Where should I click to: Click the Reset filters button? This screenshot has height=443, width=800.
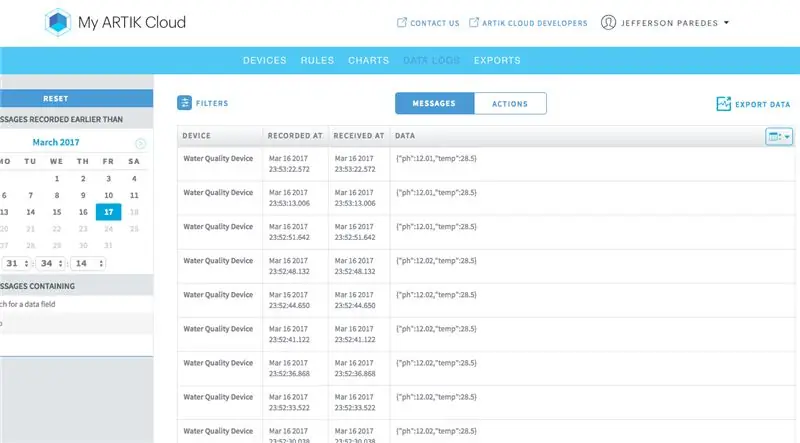tap(76, 99)
